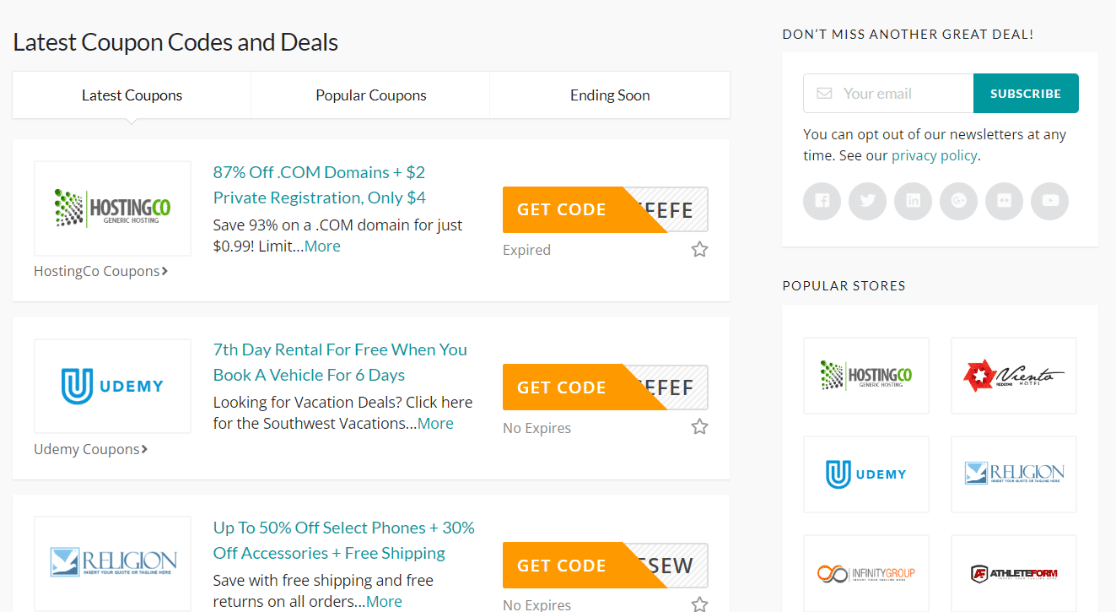Screen dimensions: 1116x612
Task: Switch to the Ending Soon tab
Action: pyautogui.click(x=610, y=96)
